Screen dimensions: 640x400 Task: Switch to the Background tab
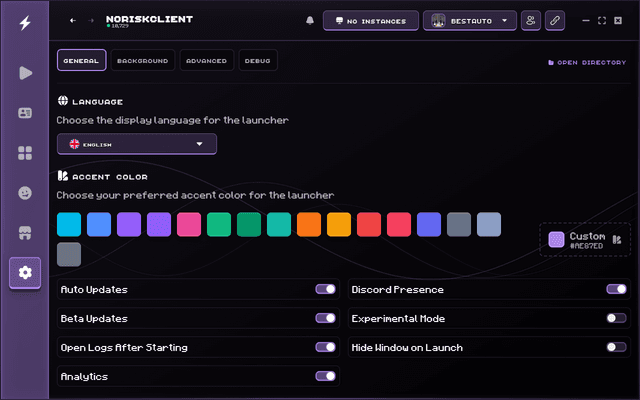click(142, 60)
